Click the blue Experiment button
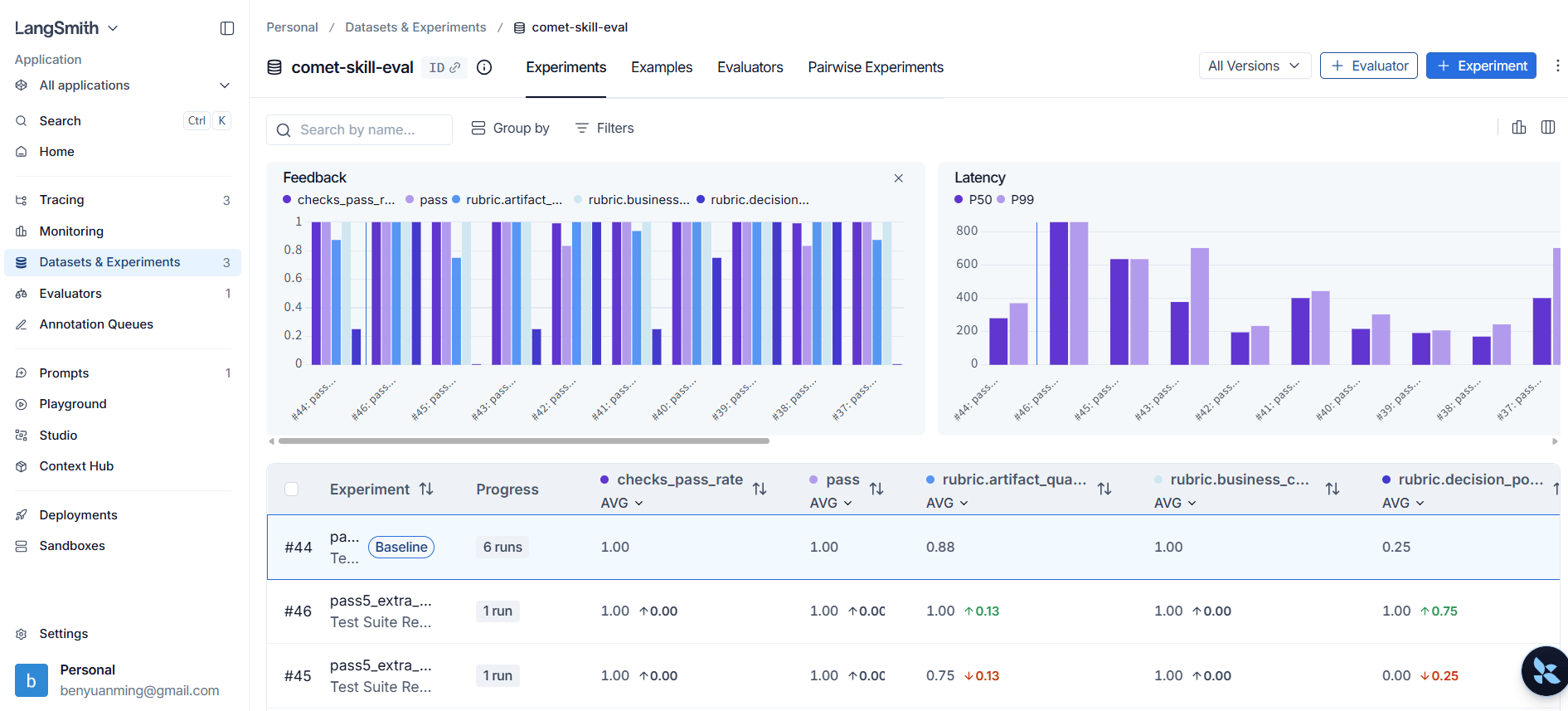The height and width of the screenshot is (711, 1568). click(x=1481, y=66)
